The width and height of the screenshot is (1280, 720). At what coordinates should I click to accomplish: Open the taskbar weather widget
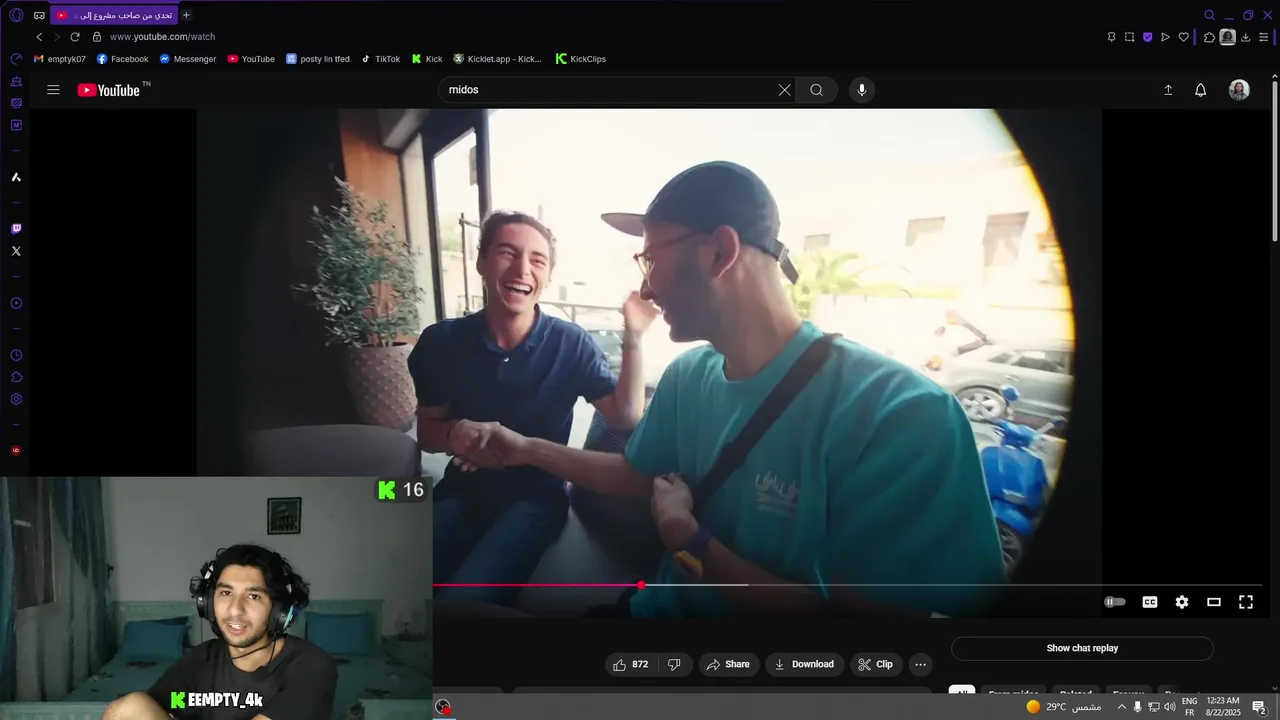point(1063,707)
